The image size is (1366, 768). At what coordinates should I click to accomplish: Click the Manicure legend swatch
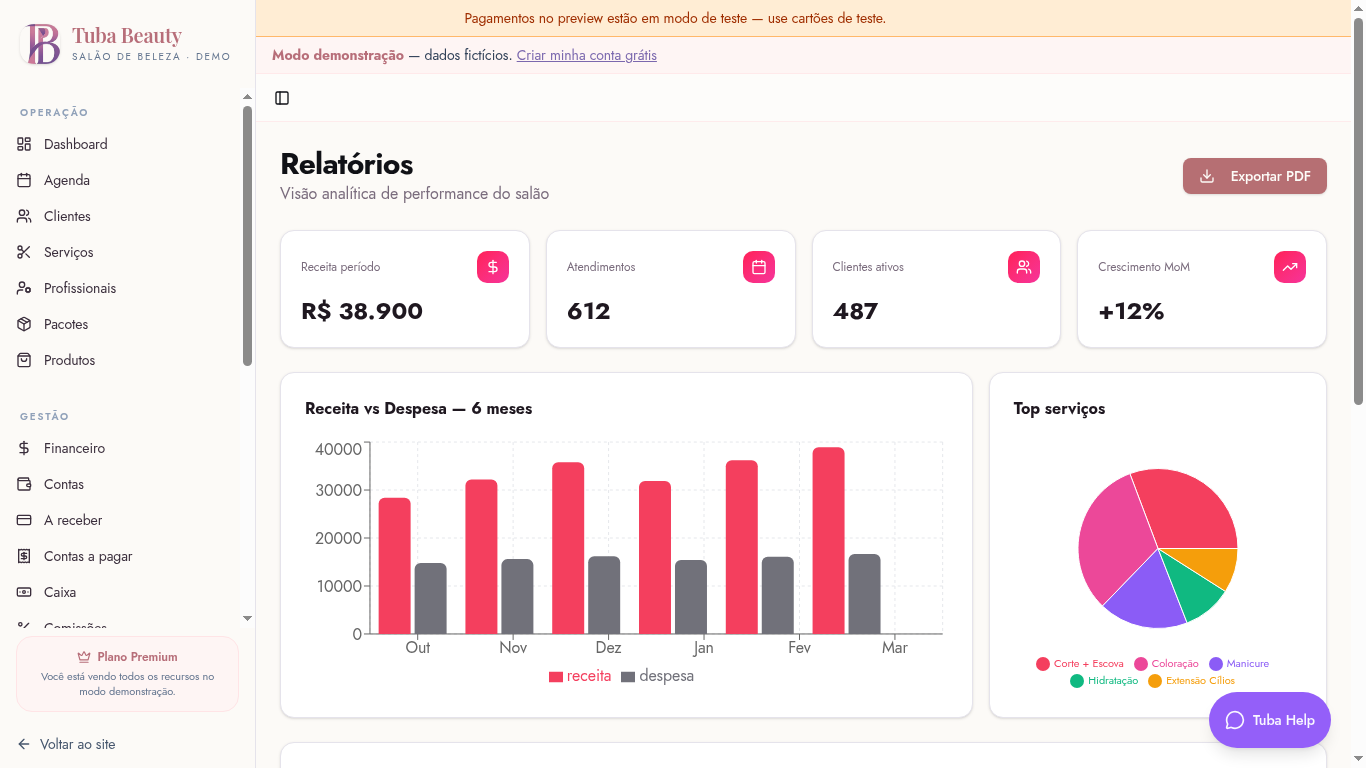click(1216, 664)
